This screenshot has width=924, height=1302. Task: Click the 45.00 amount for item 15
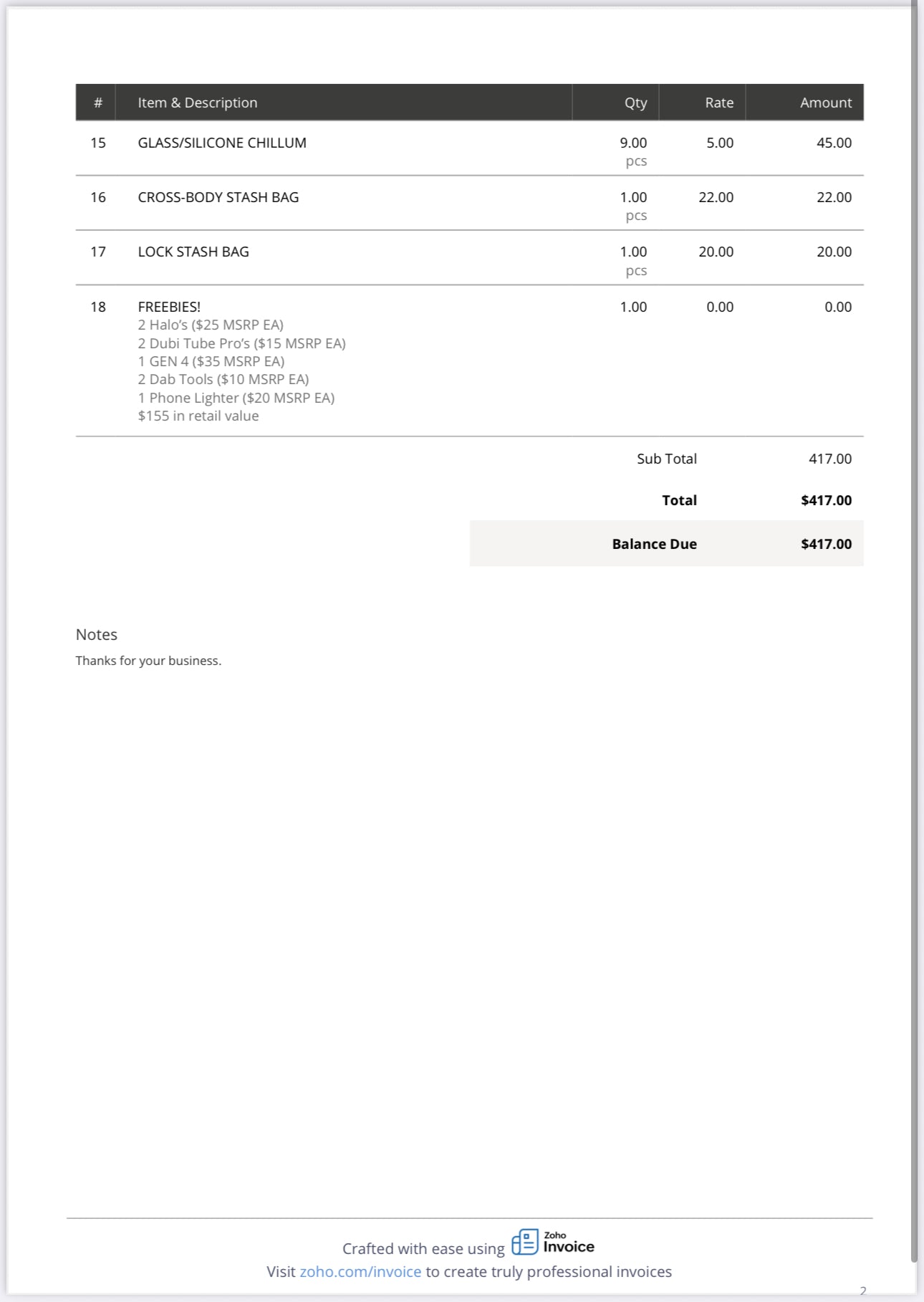tap(834, 143)
